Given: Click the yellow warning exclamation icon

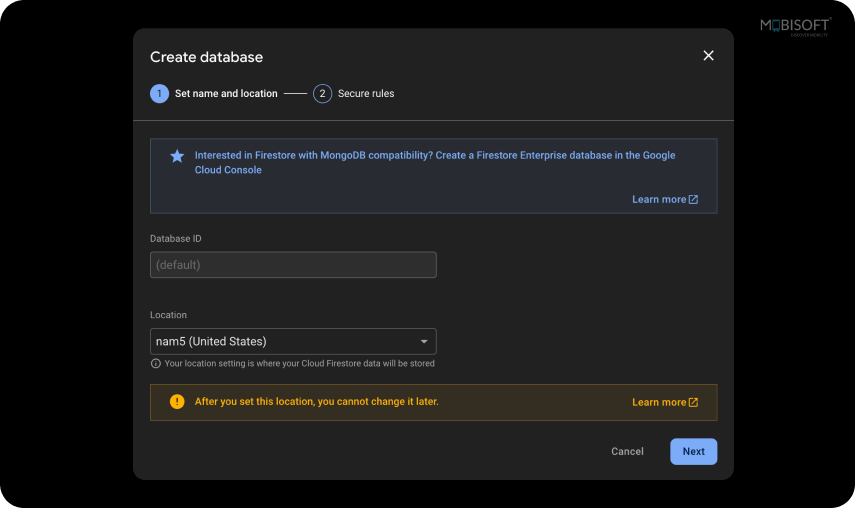Looking at the screenshot, I should click(177, 402).
